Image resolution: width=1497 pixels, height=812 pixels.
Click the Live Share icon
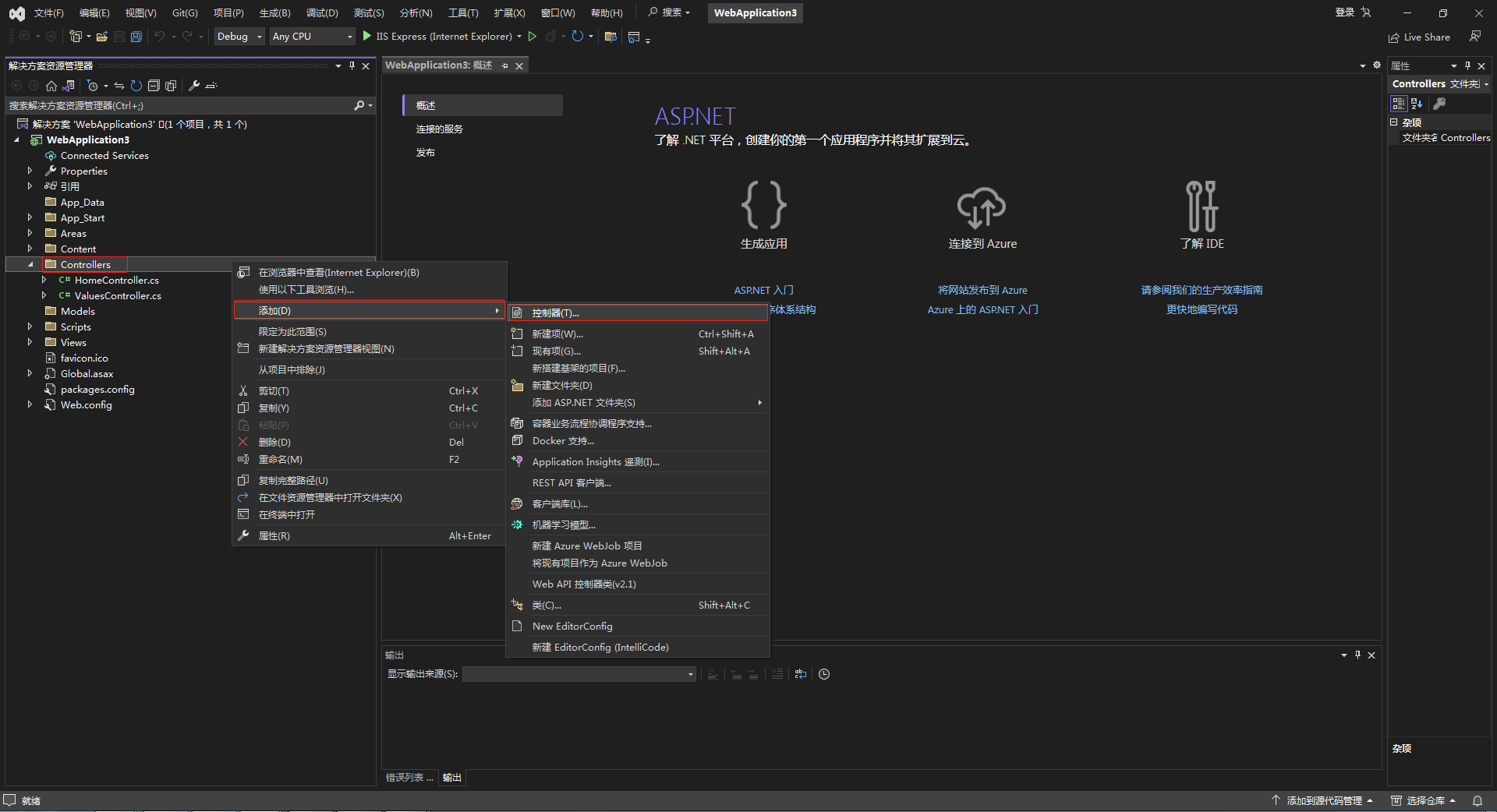point(1394,37)
